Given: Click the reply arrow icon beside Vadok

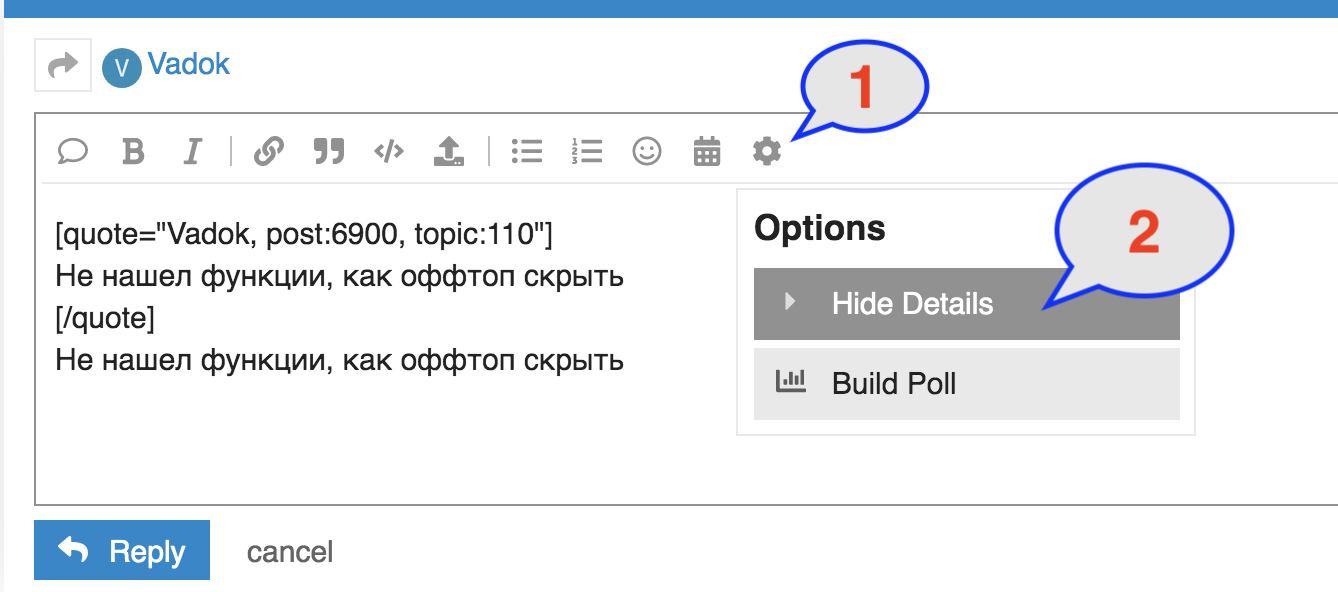Looking at the screenshot, I should tap(63, 65).
